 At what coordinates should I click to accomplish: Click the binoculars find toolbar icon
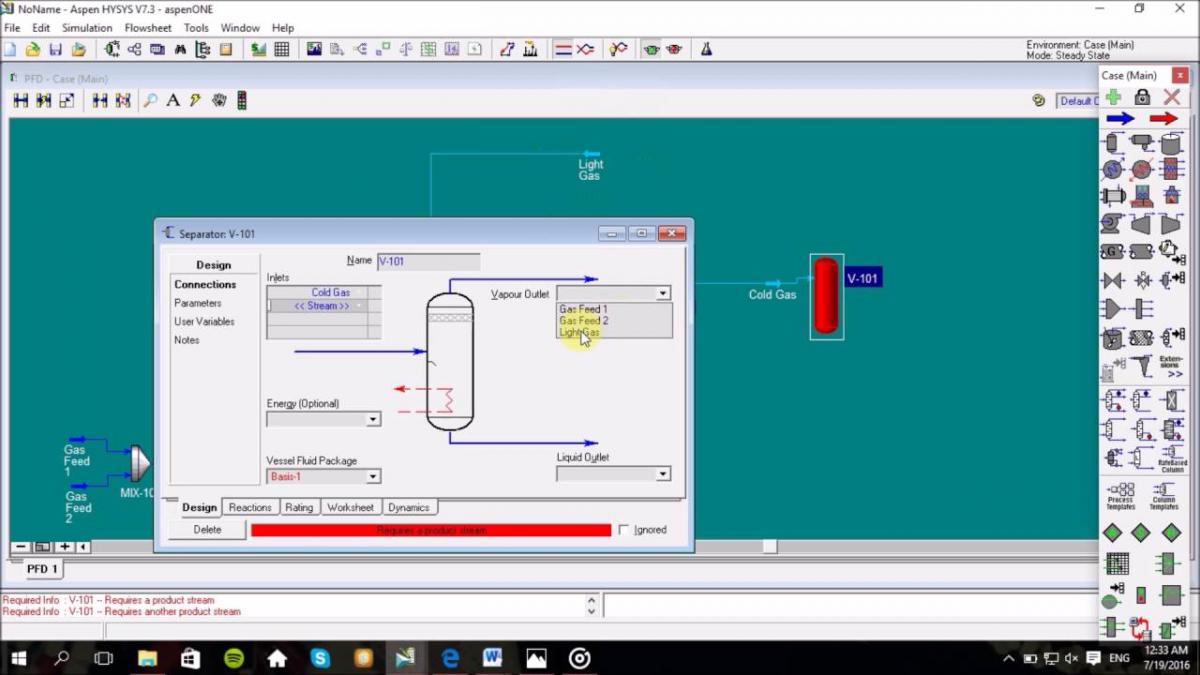click(180, 48)
